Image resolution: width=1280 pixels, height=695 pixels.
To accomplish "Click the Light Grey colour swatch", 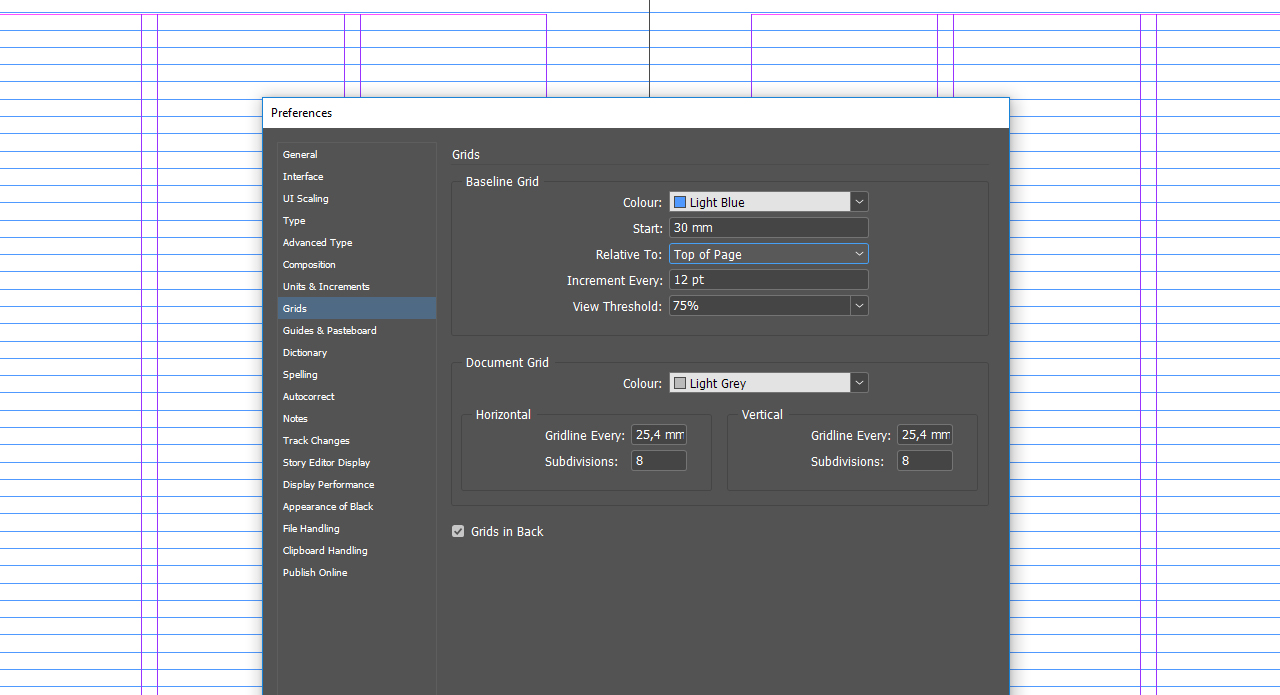I will pos(680,383).
